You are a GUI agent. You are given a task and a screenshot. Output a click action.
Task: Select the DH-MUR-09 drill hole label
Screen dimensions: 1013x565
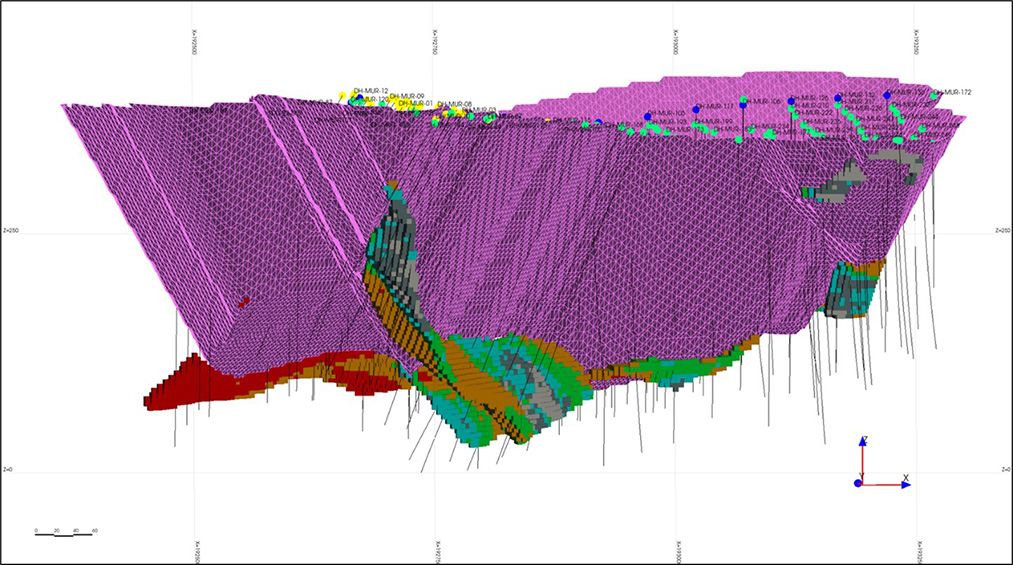407,96
